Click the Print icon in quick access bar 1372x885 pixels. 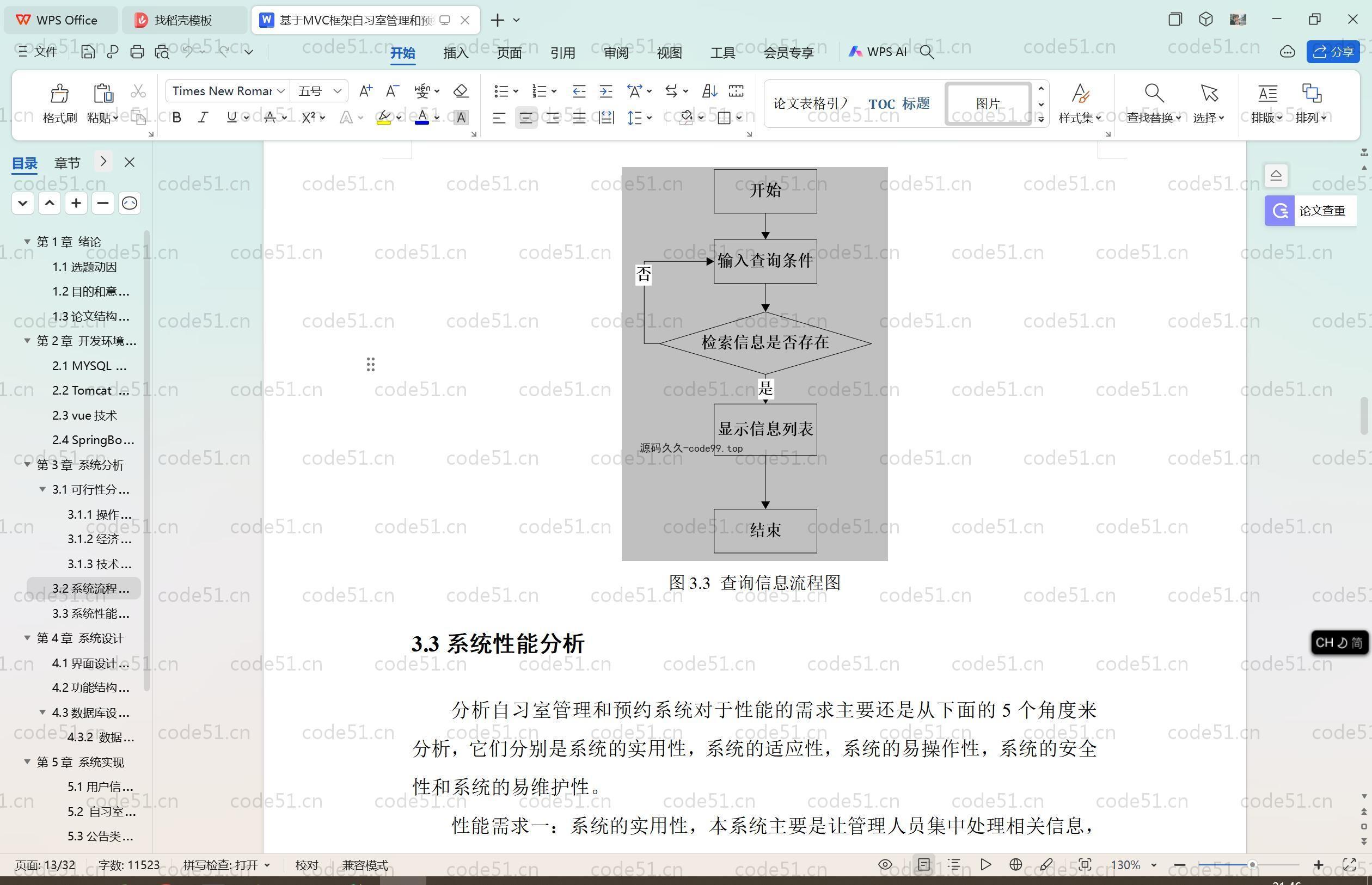[137, 52]
